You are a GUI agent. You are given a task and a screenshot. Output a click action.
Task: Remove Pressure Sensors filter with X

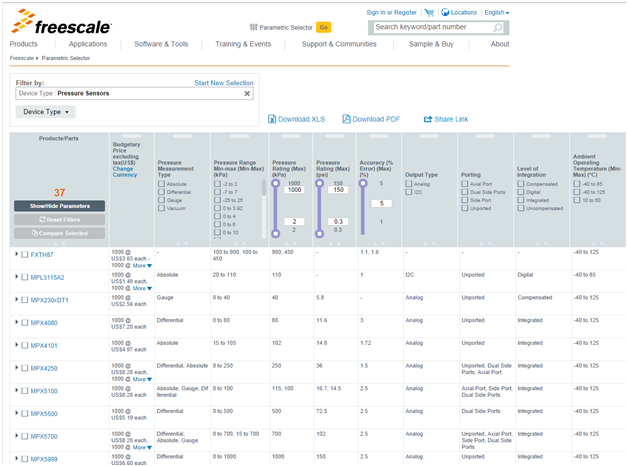(247, 93)
